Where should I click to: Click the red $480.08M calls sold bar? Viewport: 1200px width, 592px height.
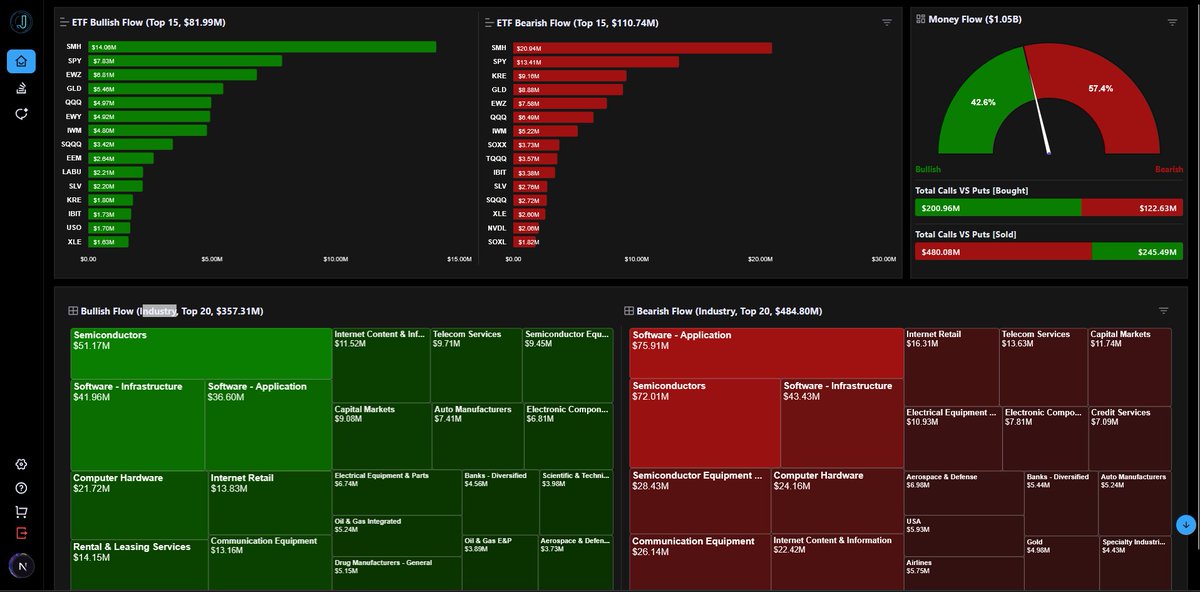click(1003, 252)
